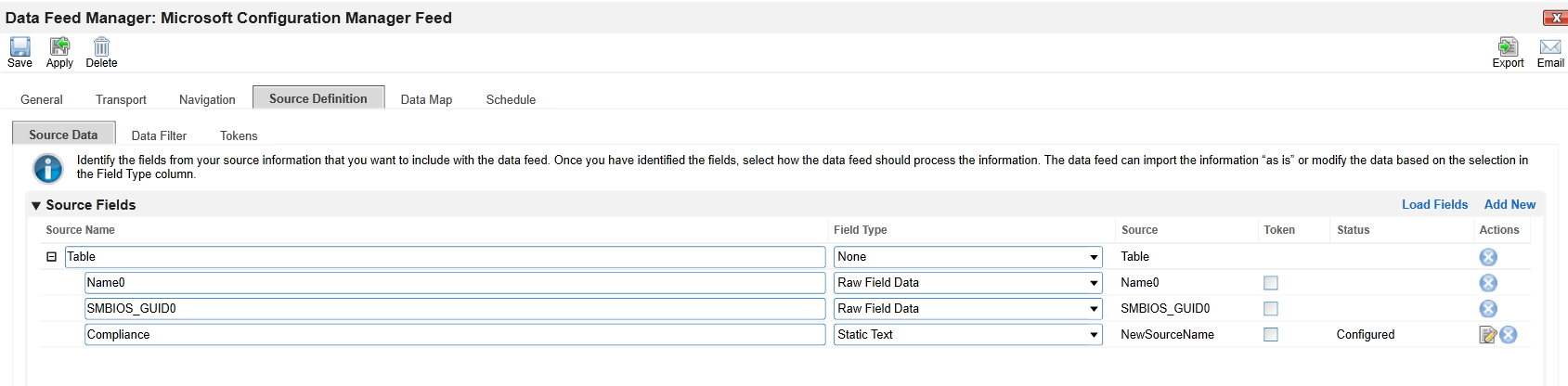Click the Email envelope icon
This screenshot has width=1568, height=386.
pyautogui.click(x=1550, y=46)
